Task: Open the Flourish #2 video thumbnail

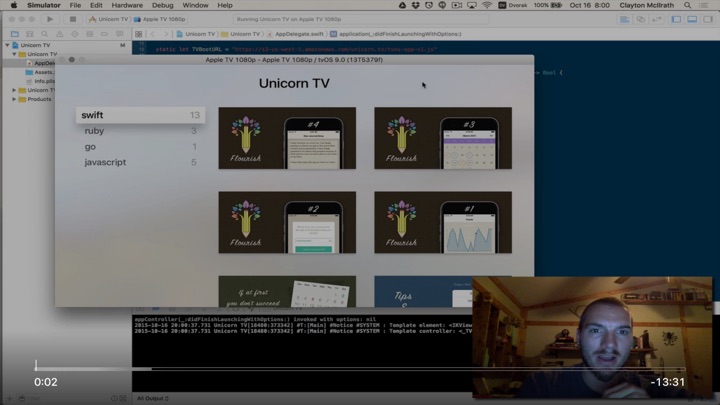Action: click(287, 222)
